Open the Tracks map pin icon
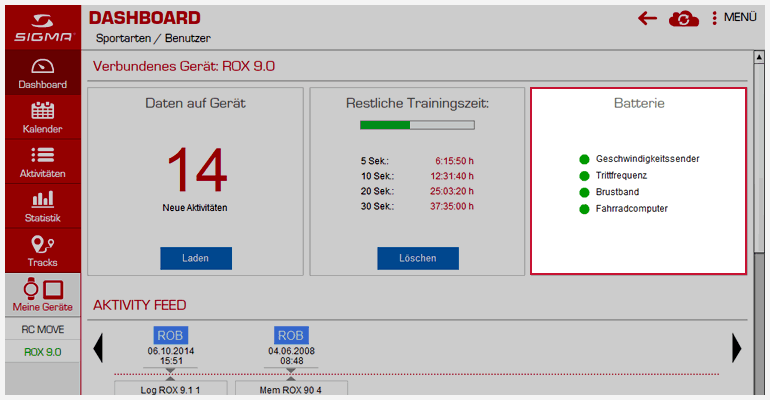Viewport: 770px width, 400px height. coord(43,244)
